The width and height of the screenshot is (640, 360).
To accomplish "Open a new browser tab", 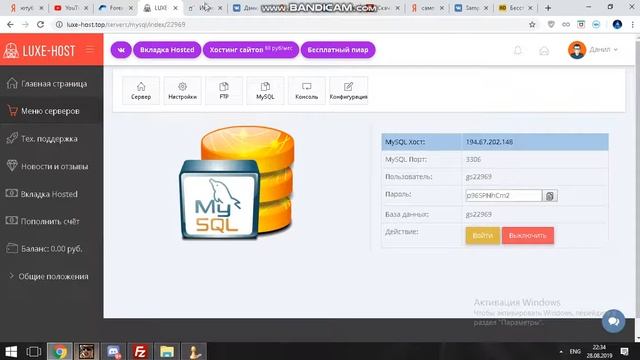I will pyautogui.click(x=548, y=8).
